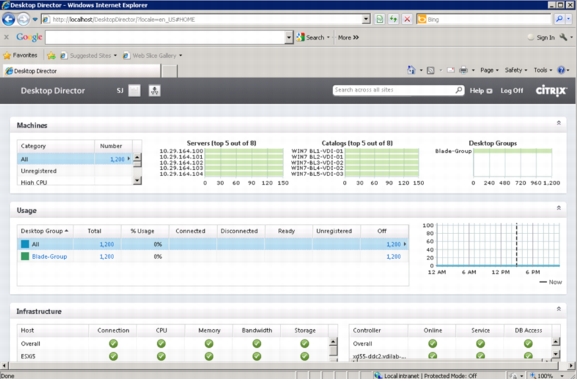This screenshot has height=381, width=578.
Task: Click the 1,200 link in Machines All row
Action: (x=117, y=159)
